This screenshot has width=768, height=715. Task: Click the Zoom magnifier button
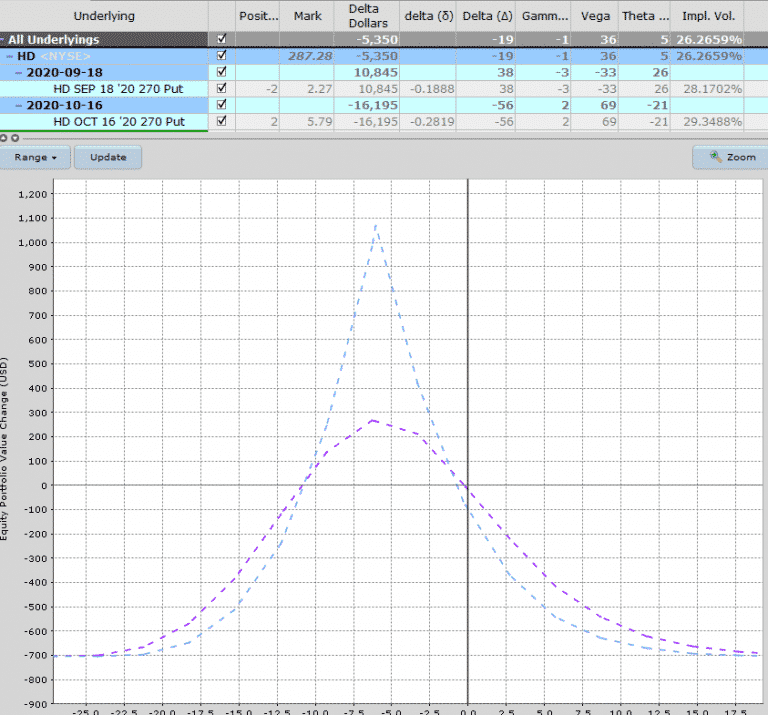coord(727,157)
